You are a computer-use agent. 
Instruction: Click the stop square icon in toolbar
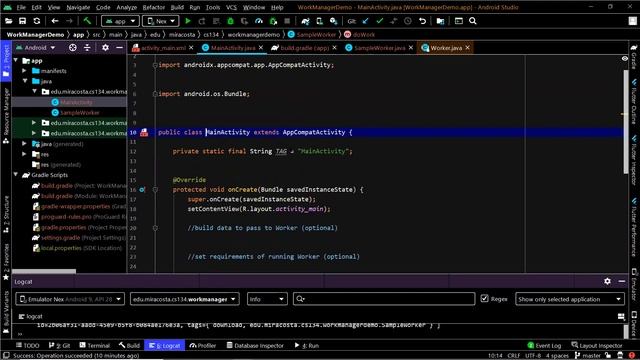(x=287, y=21)
